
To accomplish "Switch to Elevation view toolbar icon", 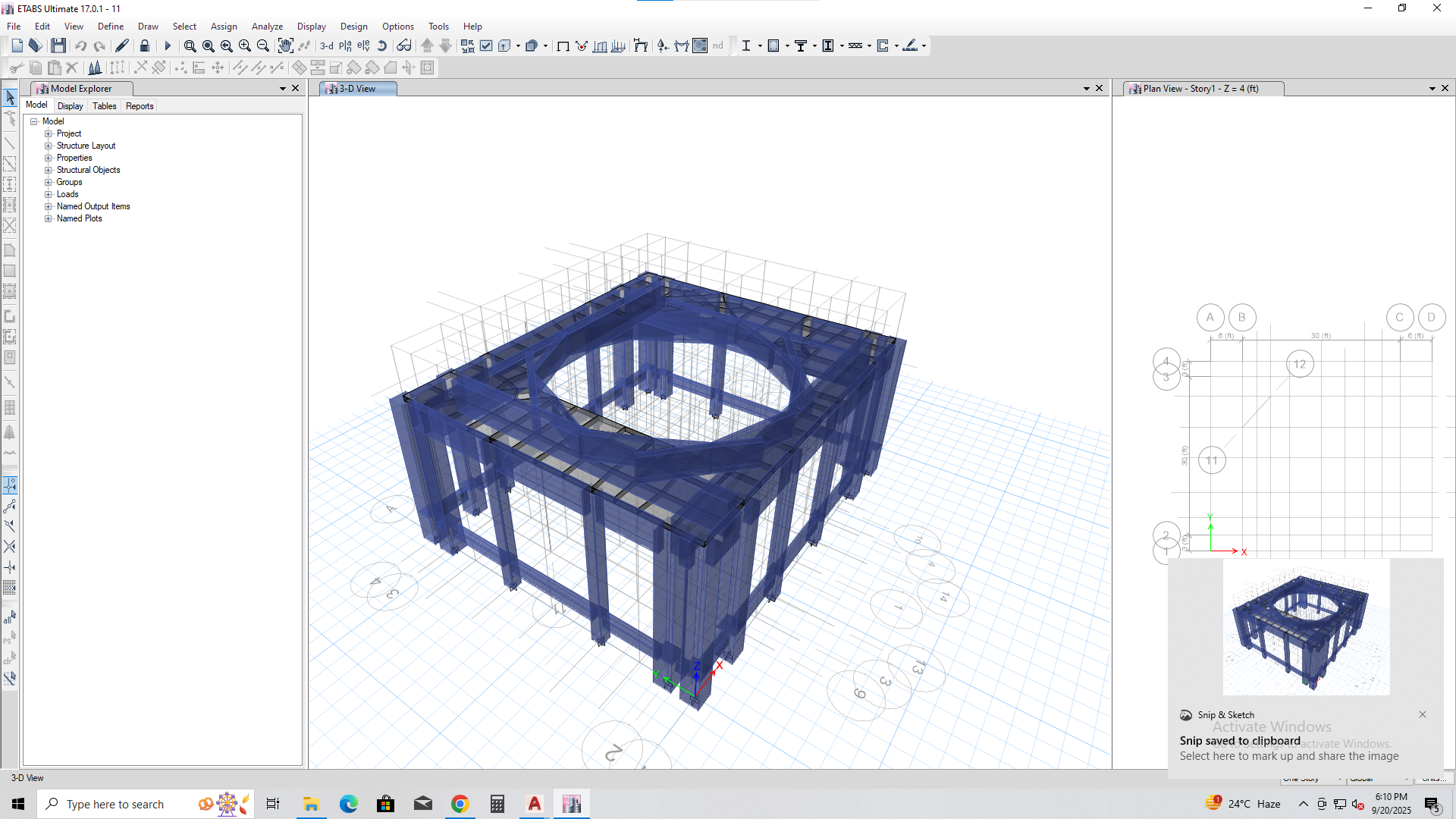I will click(x=363, y=46).
